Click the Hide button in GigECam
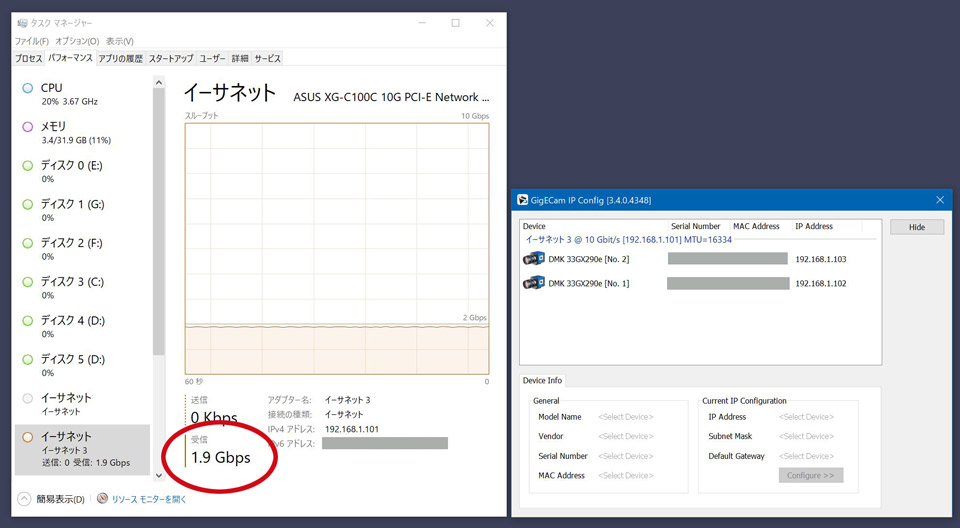960x528 pixels. pyautogui.click(x=917, y=227)
